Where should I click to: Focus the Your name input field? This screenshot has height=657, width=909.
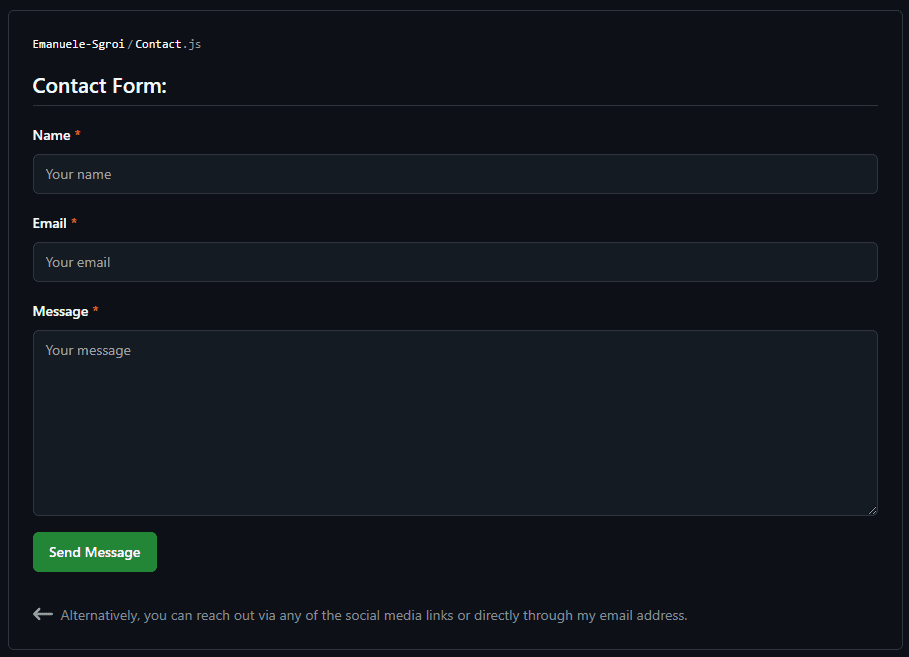pos(455,174)
